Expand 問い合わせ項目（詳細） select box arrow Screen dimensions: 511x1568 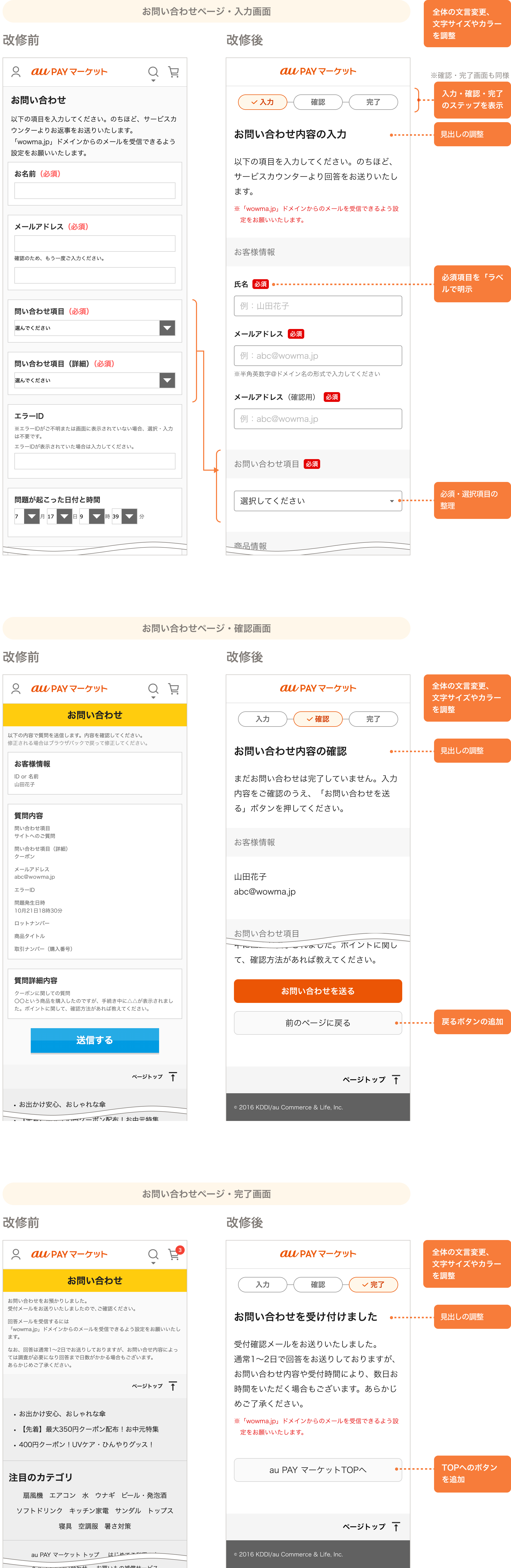167,380
